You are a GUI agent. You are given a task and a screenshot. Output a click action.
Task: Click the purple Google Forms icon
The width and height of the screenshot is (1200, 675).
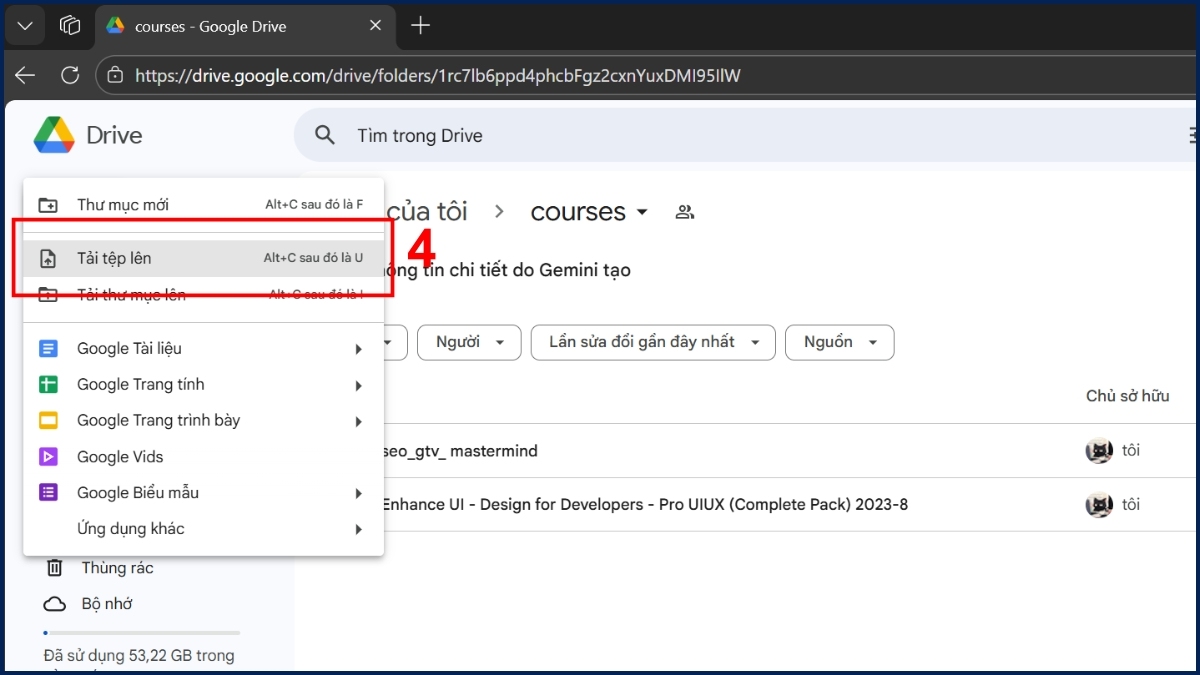click(x=48, y=493)
